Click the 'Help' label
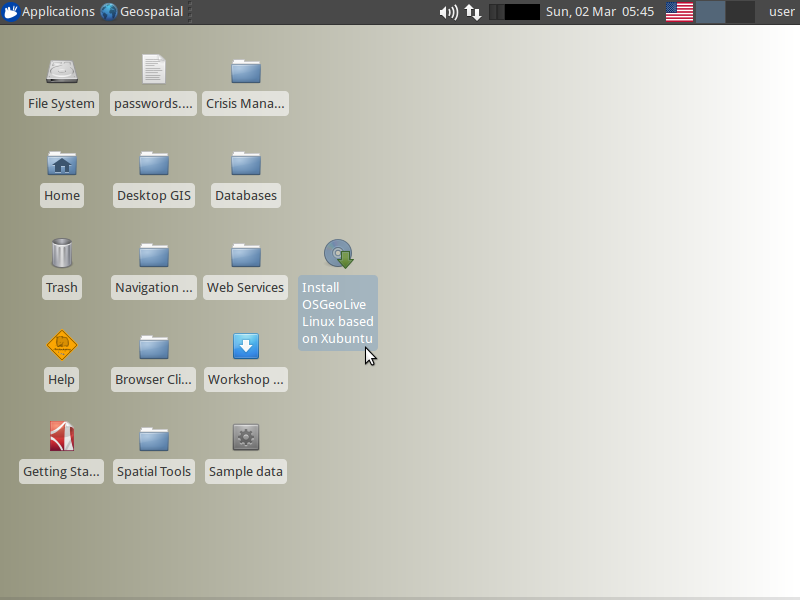This screenshot has height=600, width=800. coord(61,380)
